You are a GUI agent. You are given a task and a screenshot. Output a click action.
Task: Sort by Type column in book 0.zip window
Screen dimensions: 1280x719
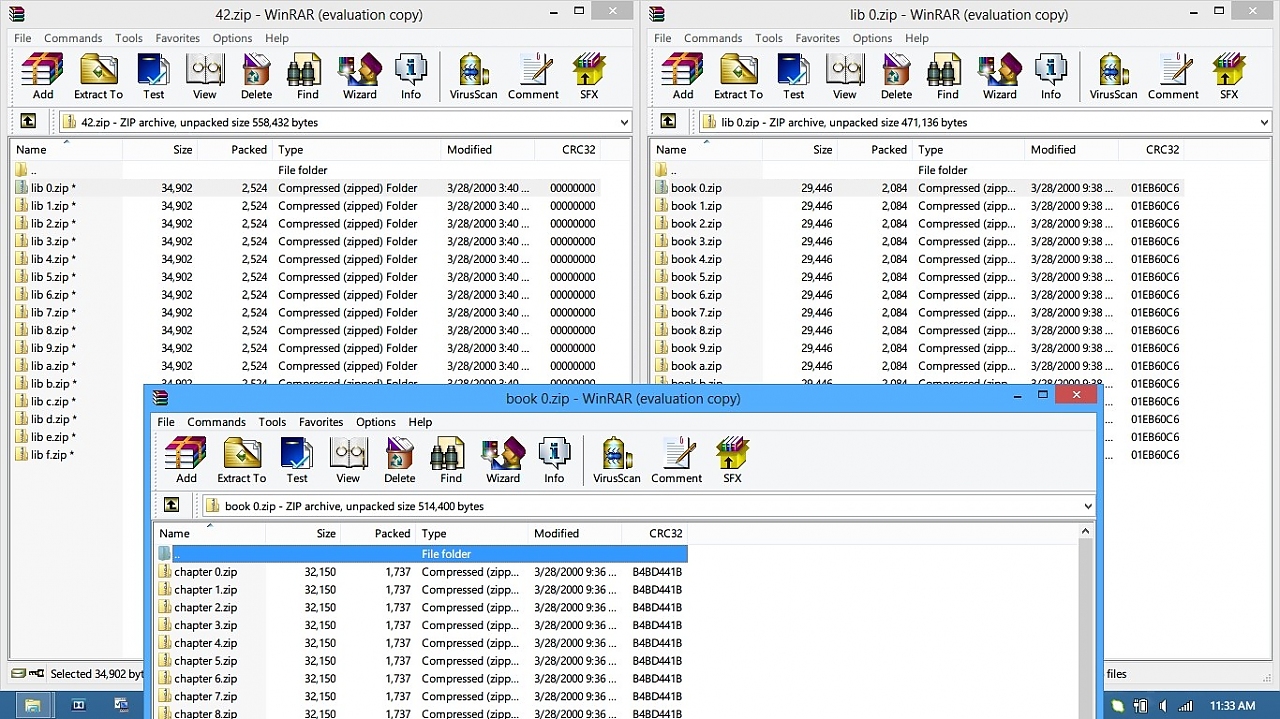click(x=472, y=534)
